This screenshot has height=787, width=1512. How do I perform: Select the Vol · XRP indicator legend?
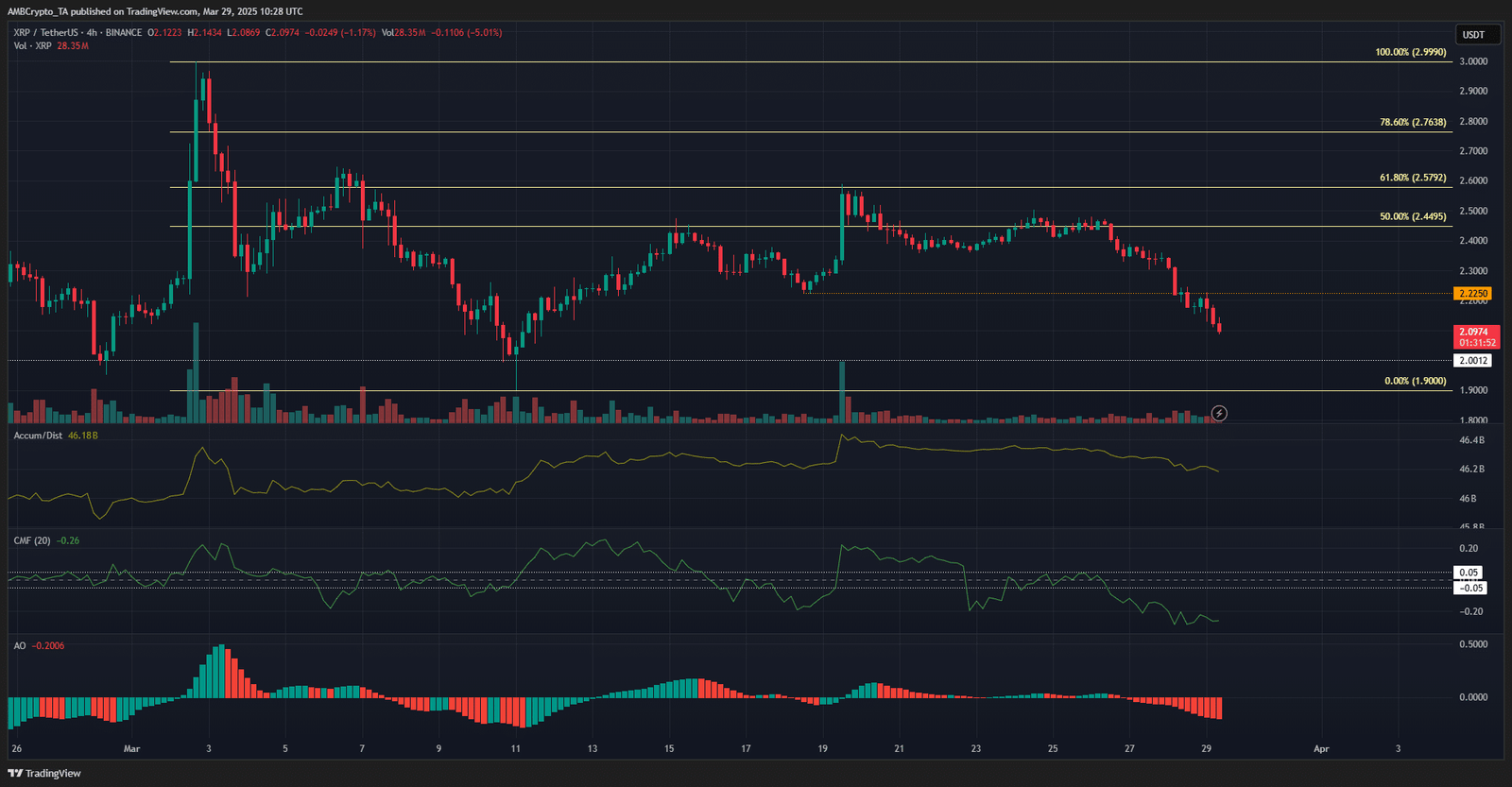33,46
